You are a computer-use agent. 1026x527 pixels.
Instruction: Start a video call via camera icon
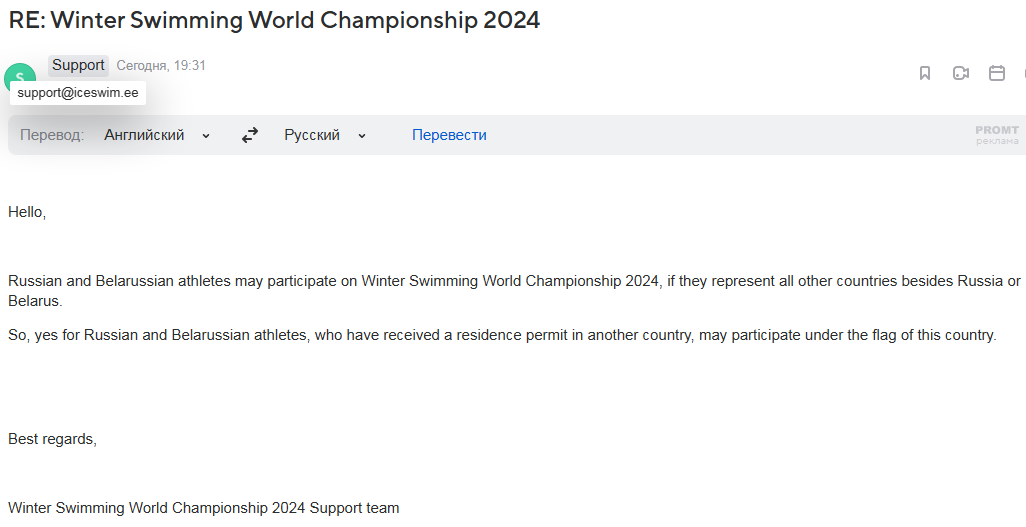click(x=961, y=73)
